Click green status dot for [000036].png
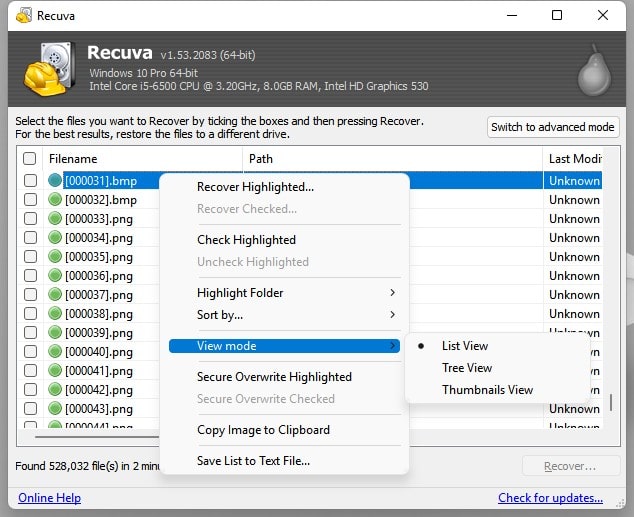Viewport: 634px width, 517px height. [55, 275]
